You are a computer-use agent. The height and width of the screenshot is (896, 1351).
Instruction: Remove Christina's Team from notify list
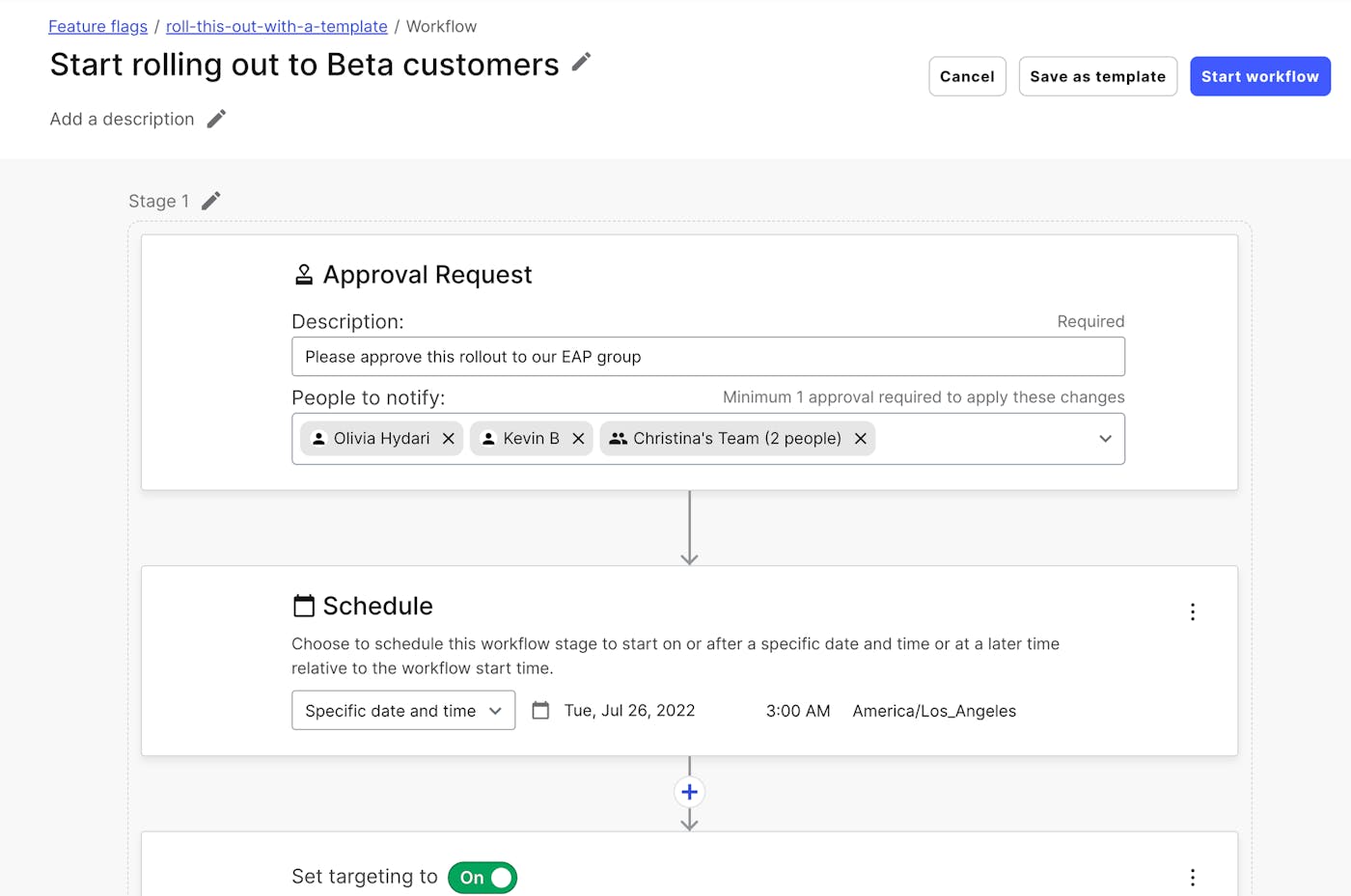tap(861, 439)
